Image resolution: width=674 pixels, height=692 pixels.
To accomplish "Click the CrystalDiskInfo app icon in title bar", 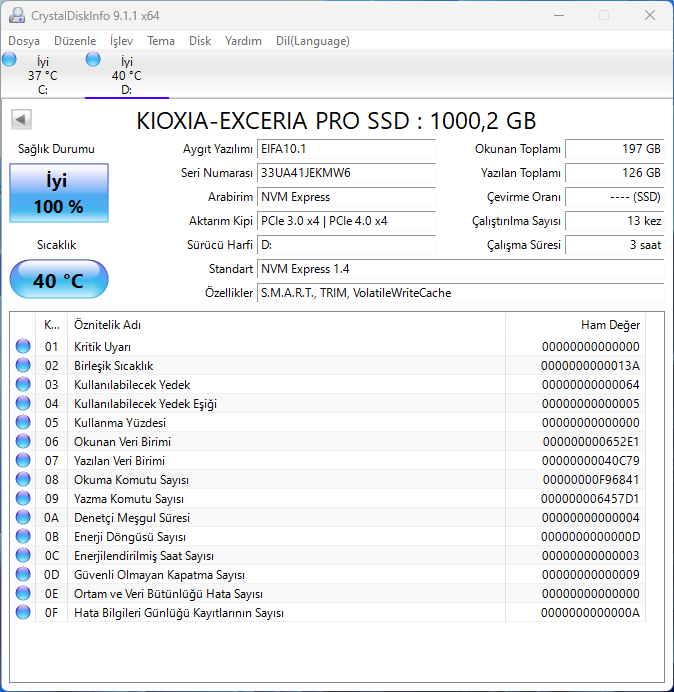I will tap(17, 16).
